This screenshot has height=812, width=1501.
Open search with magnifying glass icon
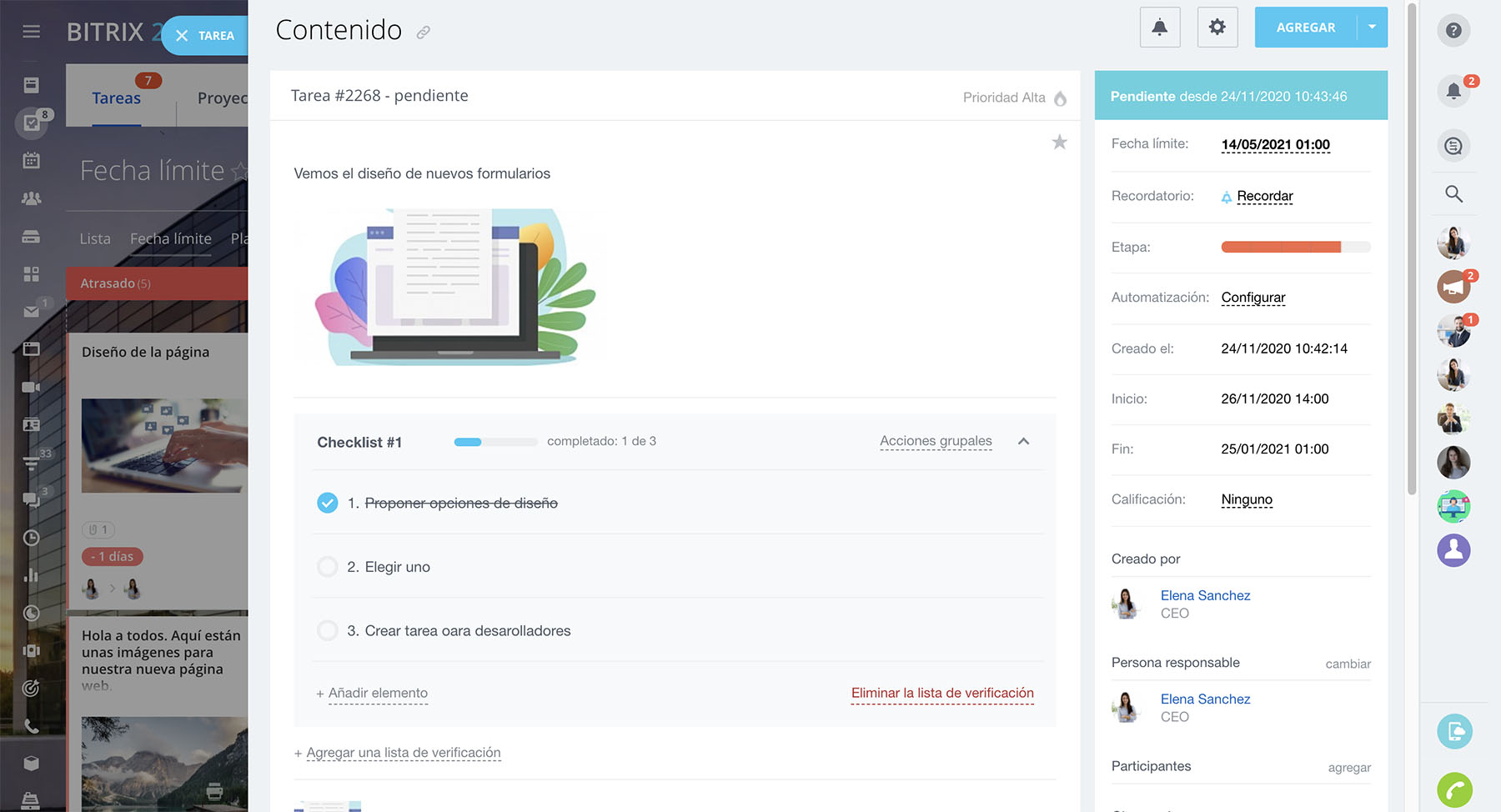tap(1453, 194)
